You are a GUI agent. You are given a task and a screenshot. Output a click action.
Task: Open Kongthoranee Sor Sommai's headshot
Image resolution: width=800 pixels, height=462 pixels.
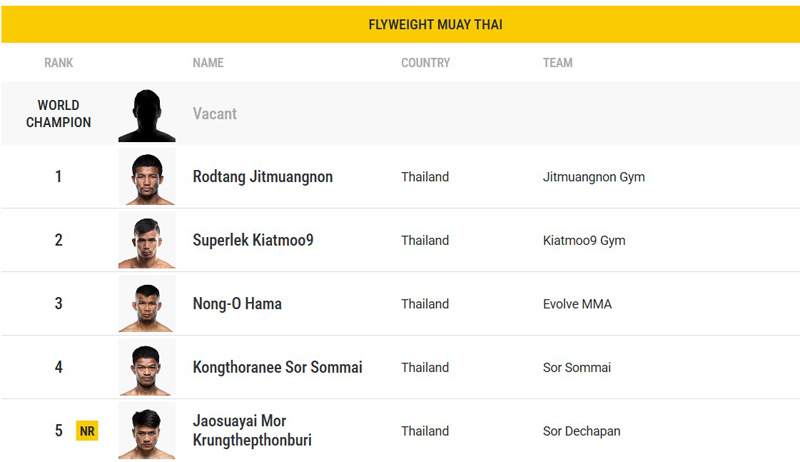point(147,367)
